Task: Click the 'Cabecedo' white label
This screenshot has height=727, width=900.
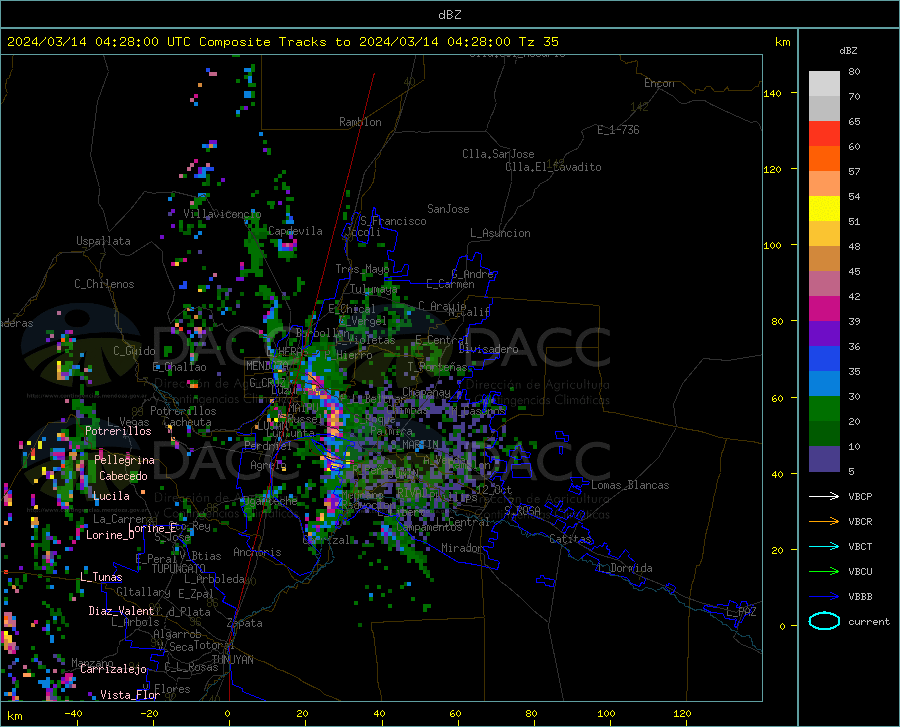Action: 123,476
